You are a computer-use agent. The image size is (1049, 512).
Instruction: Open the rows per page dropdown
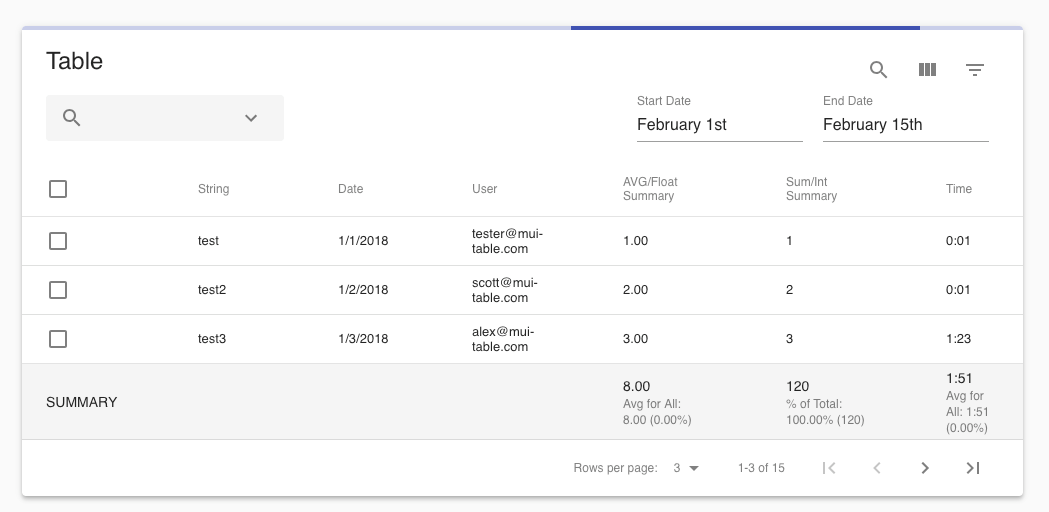686,468
